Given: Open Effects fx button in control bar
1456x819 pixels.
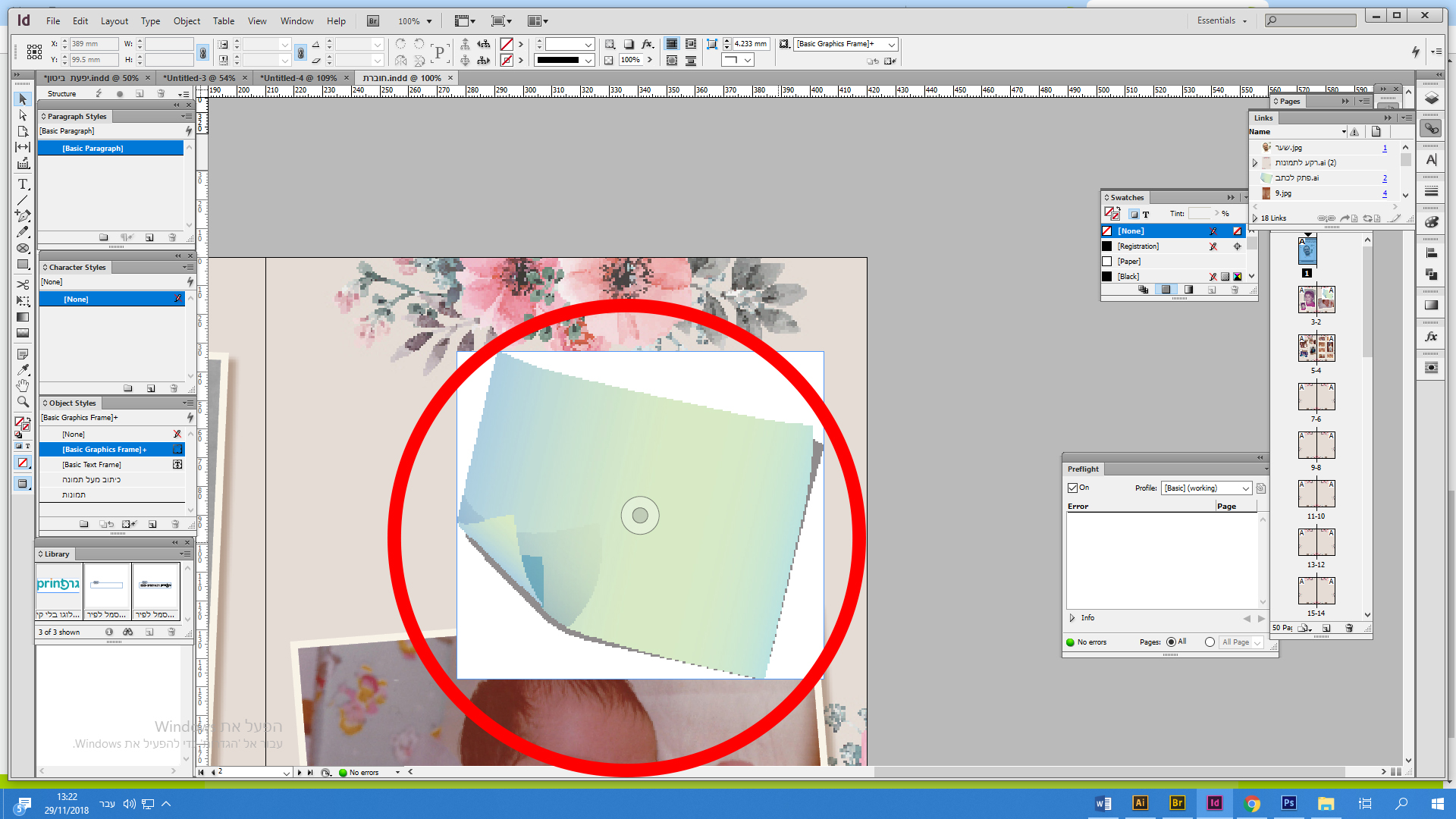Looking at the screenshot, I should click(647, 44).
